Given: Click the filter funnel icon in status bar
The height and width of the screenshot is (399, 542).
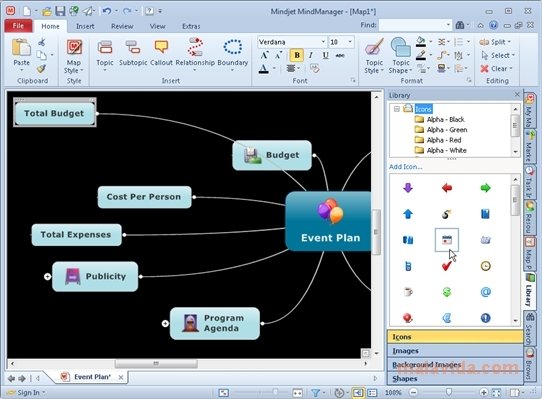Looking at the screenshot, I should click(x=315, y=392).
